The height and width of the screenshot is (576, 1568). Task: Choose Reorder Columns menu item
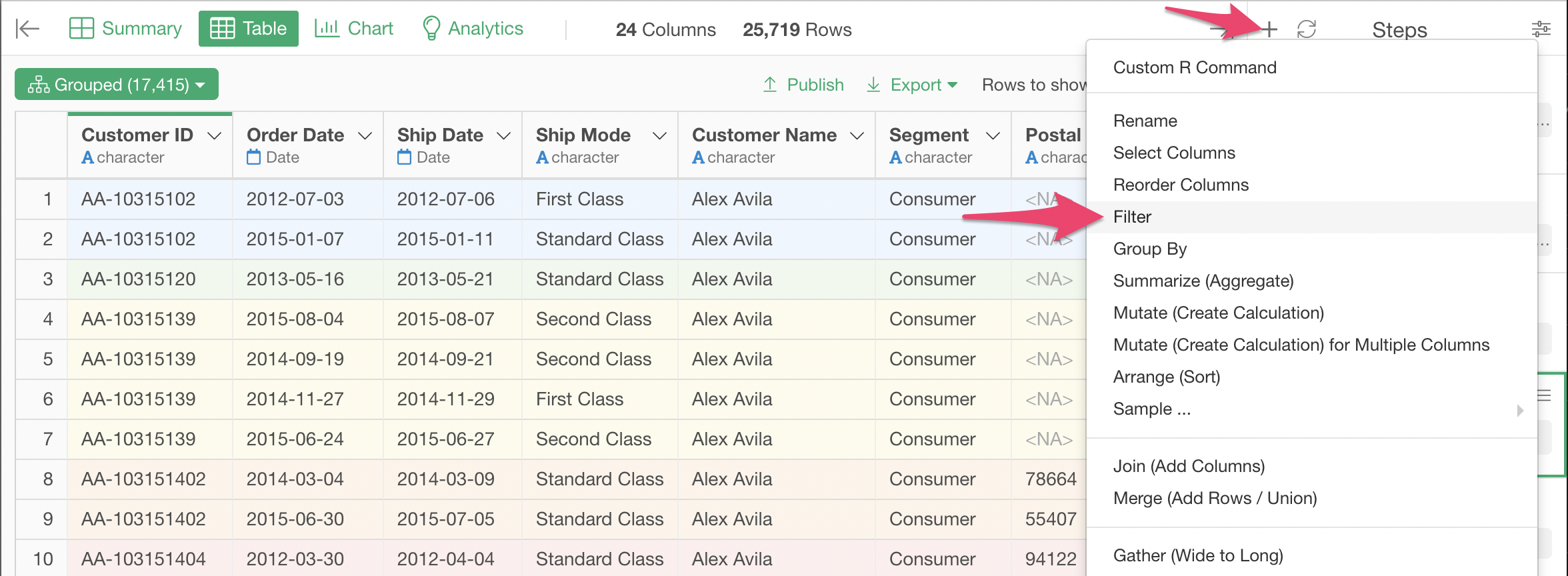click(1311, 185)
